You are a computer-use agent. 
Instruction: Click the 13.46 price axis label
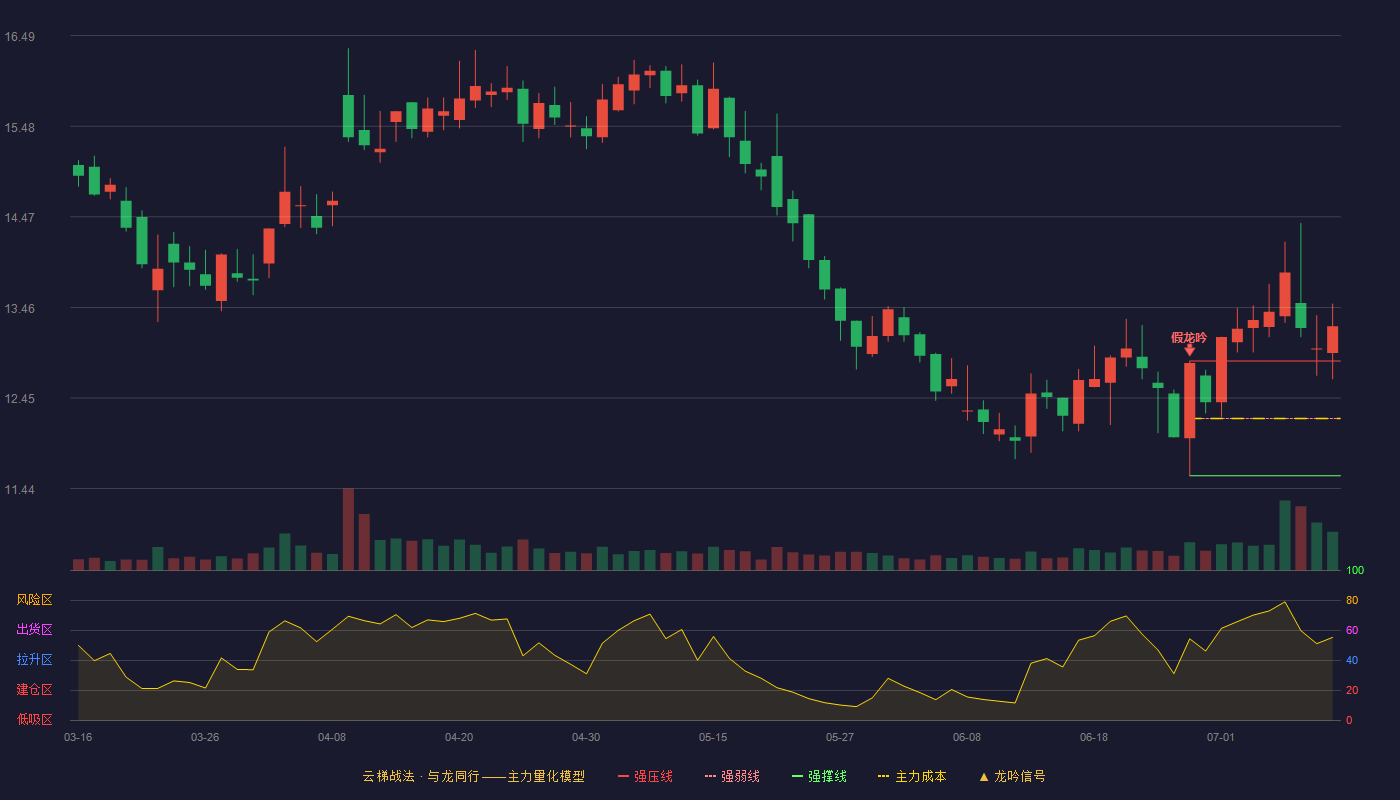[19, 309]
